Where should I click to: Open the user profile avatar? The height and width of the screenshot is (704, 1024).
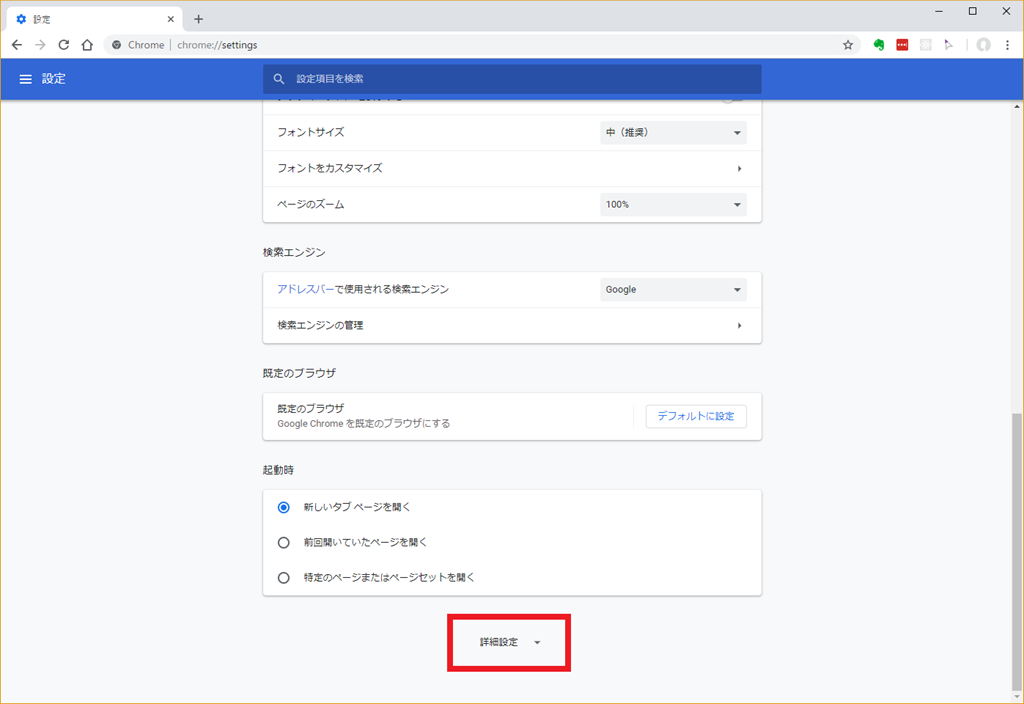click(984, 45)
